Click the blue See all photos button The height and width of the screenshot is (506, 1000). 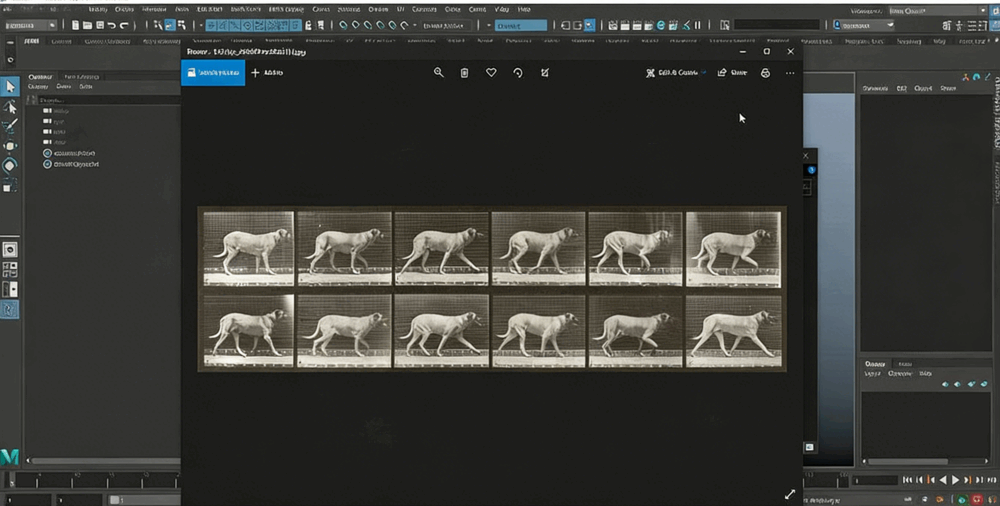click(213, 73)
